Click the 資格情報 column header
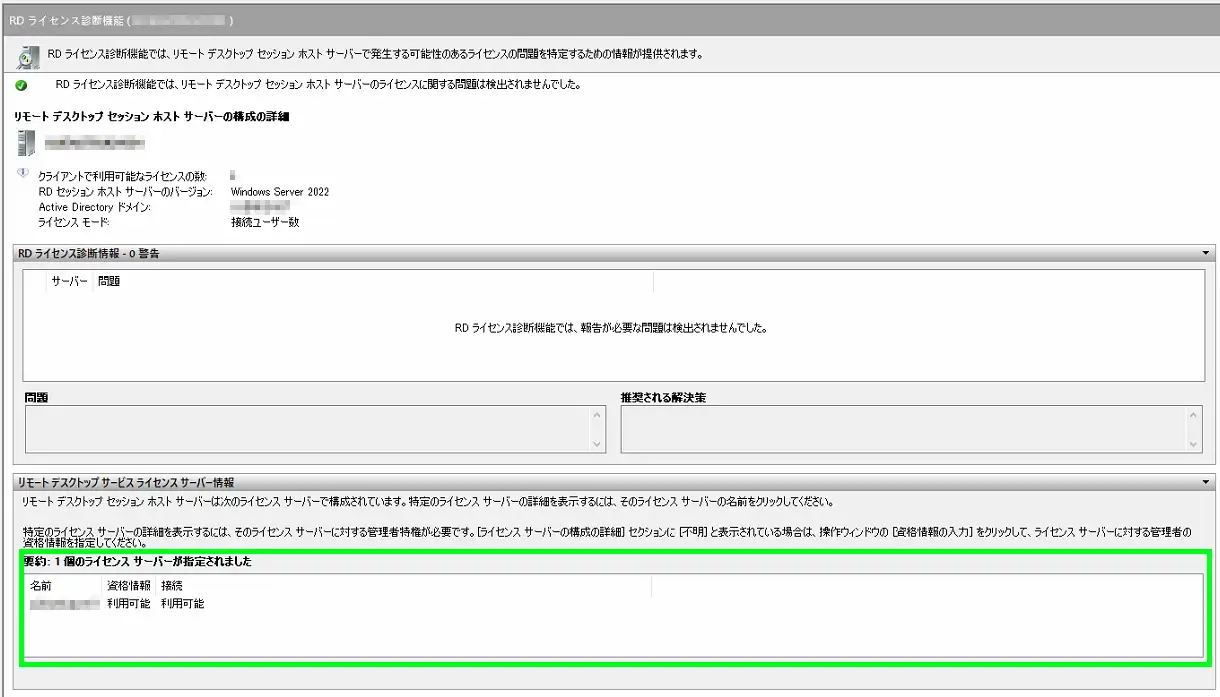Viewport: 1220px width, 697px height. [x=128, y=586]
